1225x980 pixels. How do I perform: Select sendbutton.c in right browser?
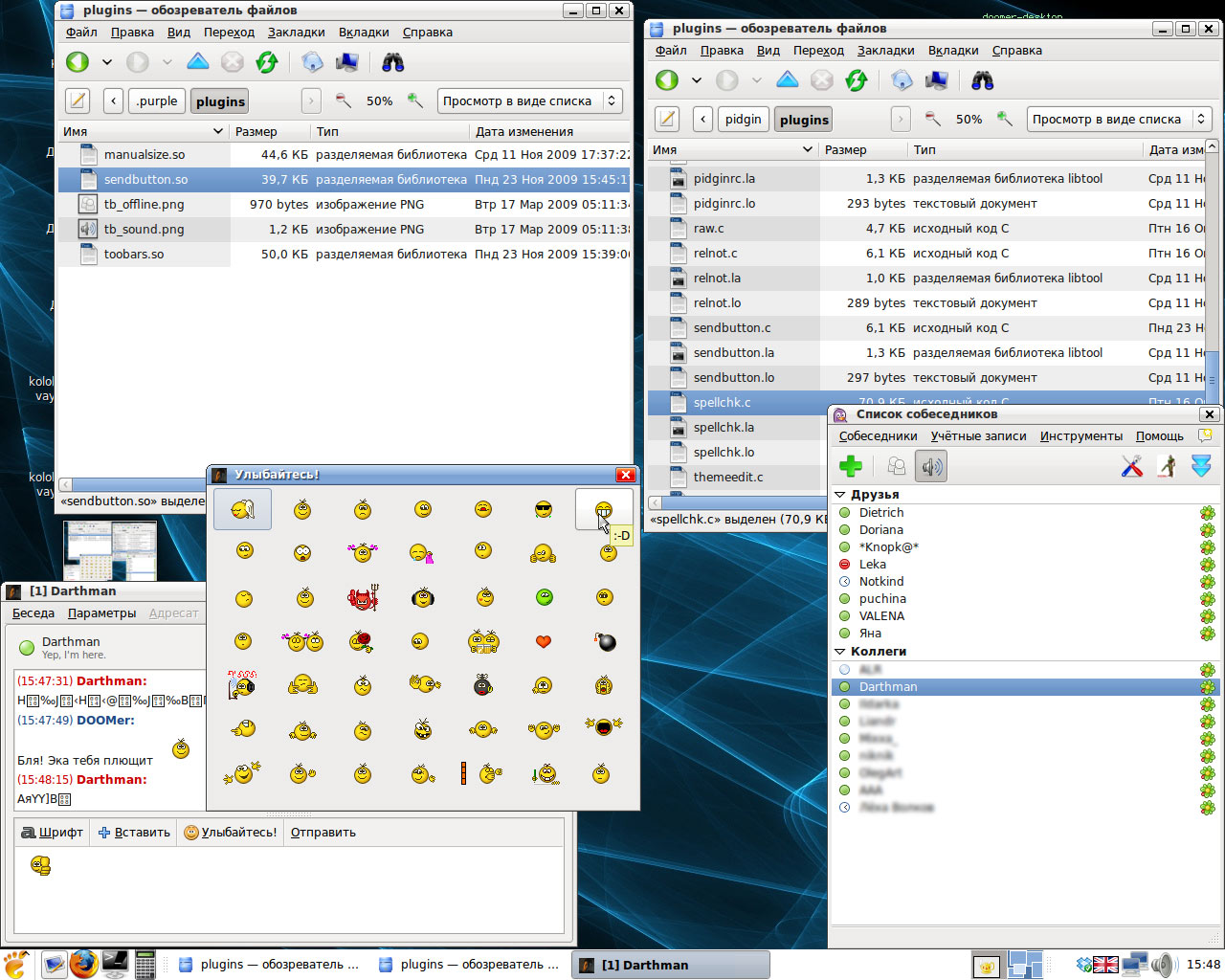click(x=925, y=327)
